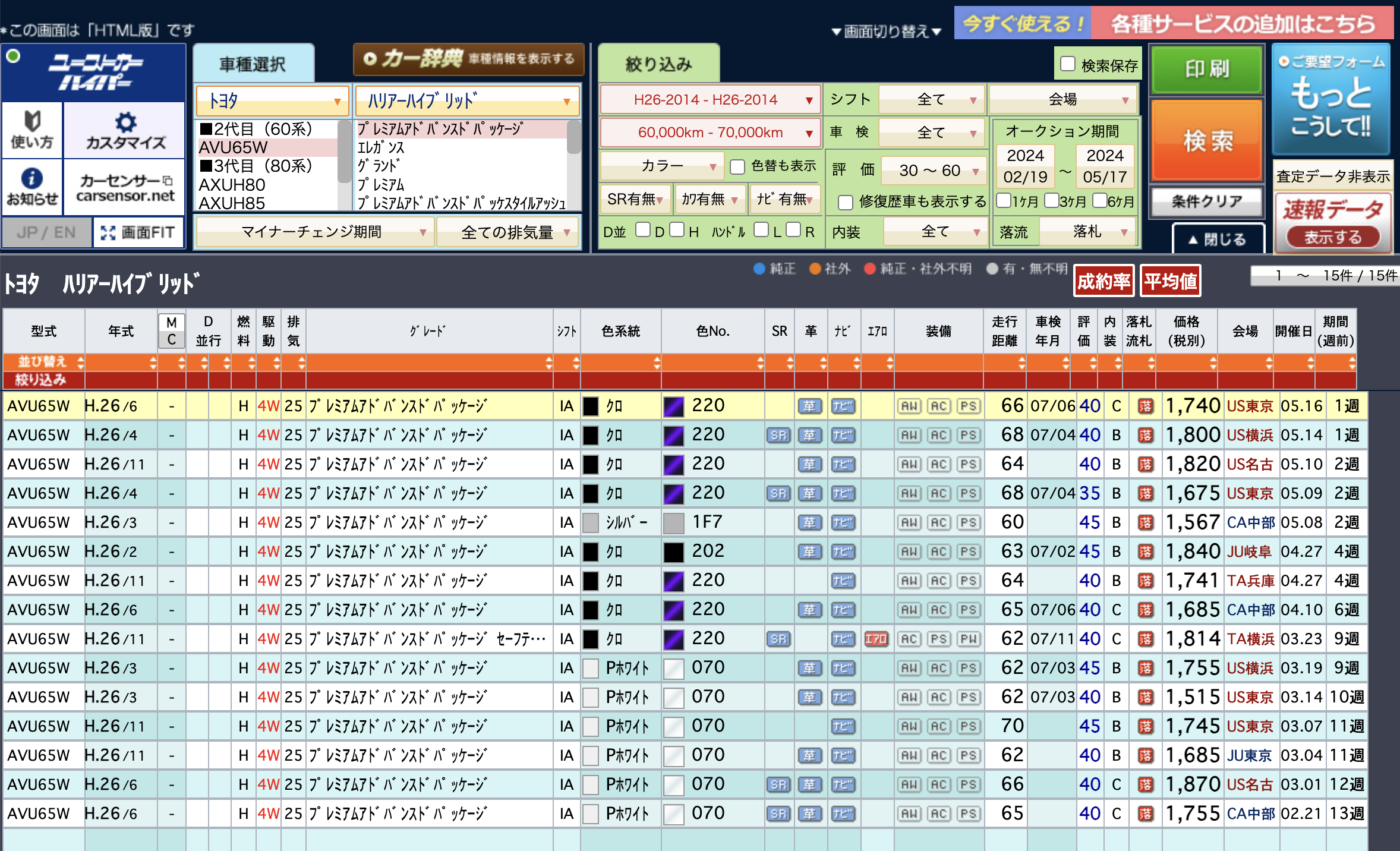Open the H26-2014 year range dropdown
Viewport: 1400px width, 851px height.
click(710, 99)
